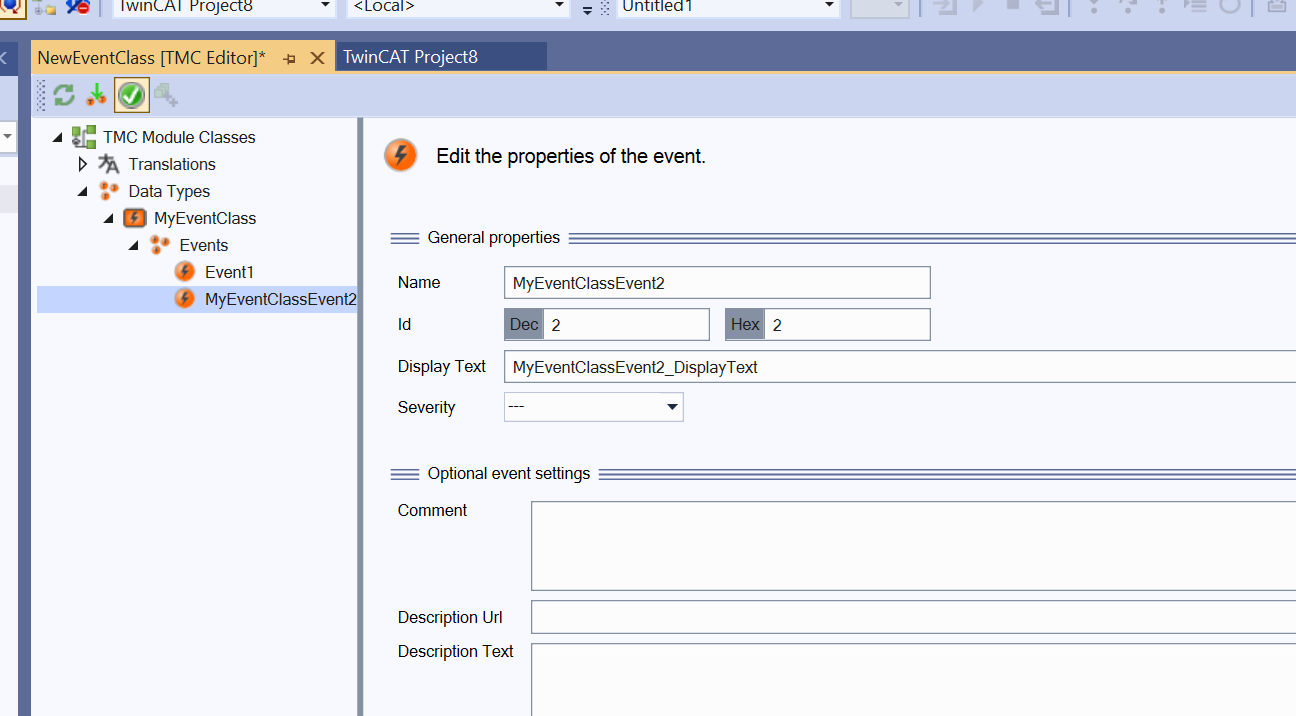
Task: Close the NewEventClass TMC Editor tab
Action: click(x=317, y=58)
